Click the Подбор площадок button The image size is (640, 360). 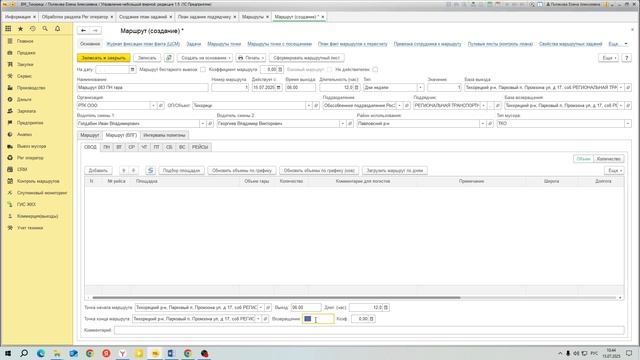tap(182, 170)
